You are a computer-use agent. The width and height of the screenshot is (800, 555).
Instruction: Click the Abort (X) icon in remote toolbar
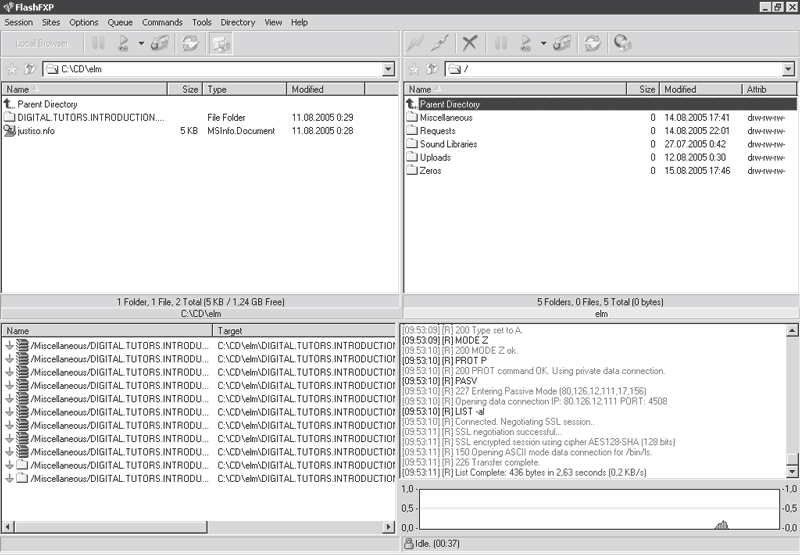(x=470, y=43)
